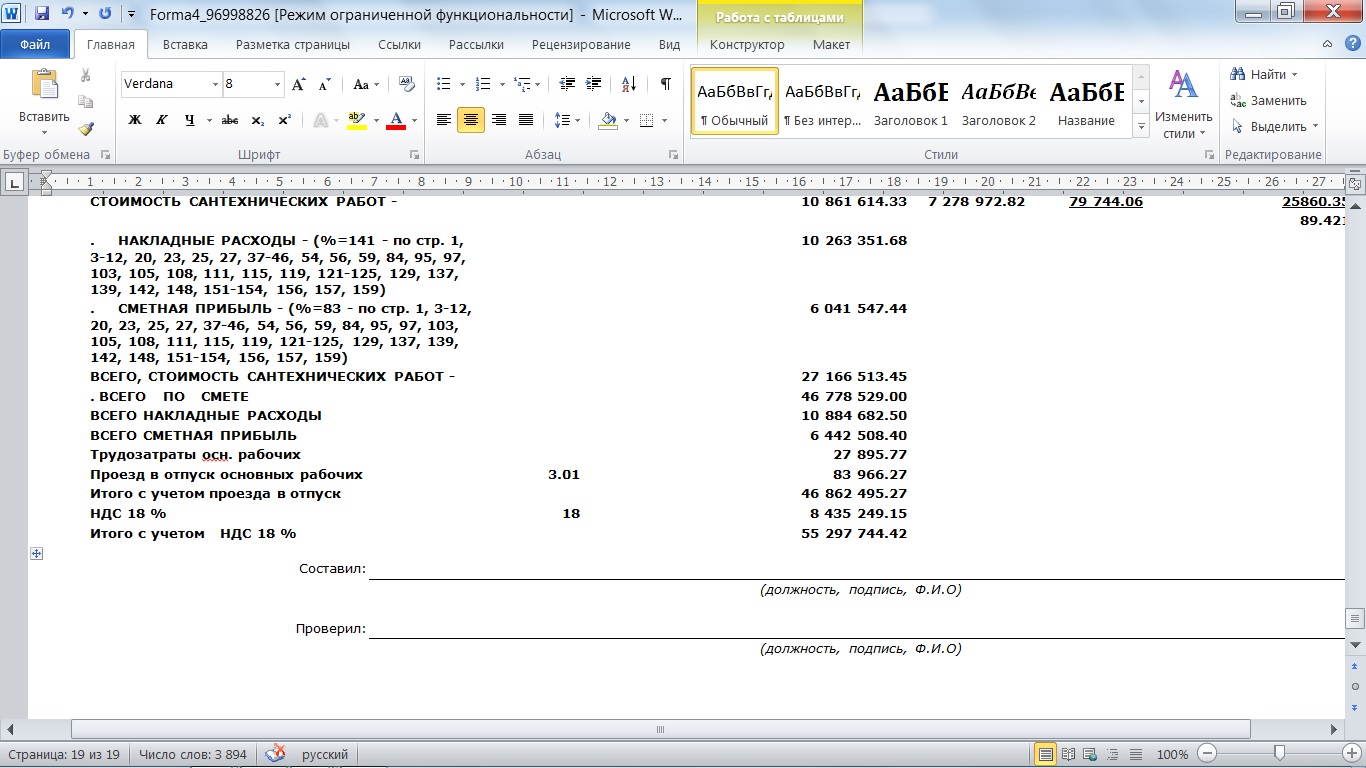Click the ruler tab selector at left
This screenshot has height=768, width=1366.
15,182
